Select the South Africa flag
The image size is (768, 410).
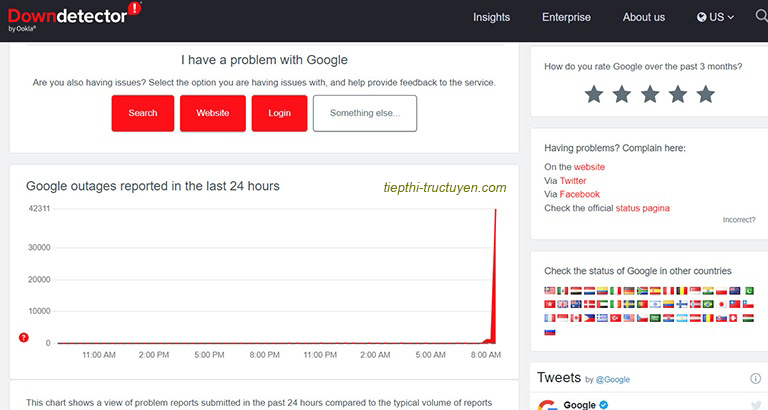coord(642,290)
